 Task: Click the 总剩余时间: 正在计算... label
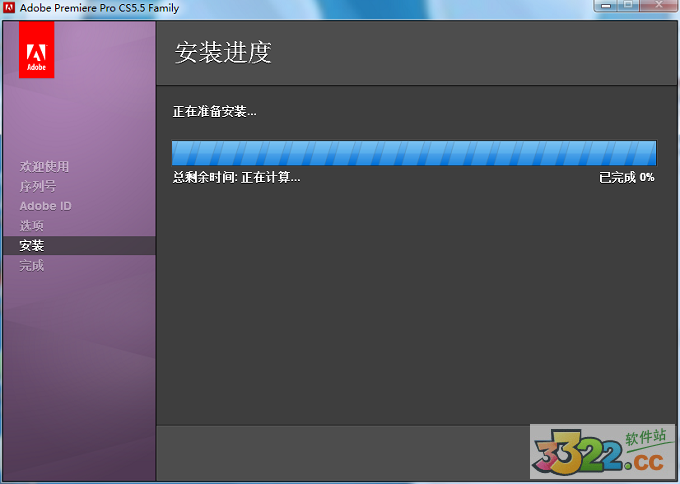pyautogui.click(x=236, y=177)
